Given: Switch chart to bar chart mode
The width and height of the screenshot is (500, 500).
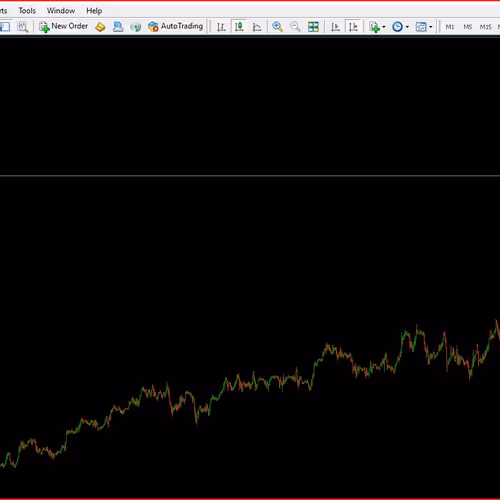Looking at the screenshot, I should click(x=221, y=27).
